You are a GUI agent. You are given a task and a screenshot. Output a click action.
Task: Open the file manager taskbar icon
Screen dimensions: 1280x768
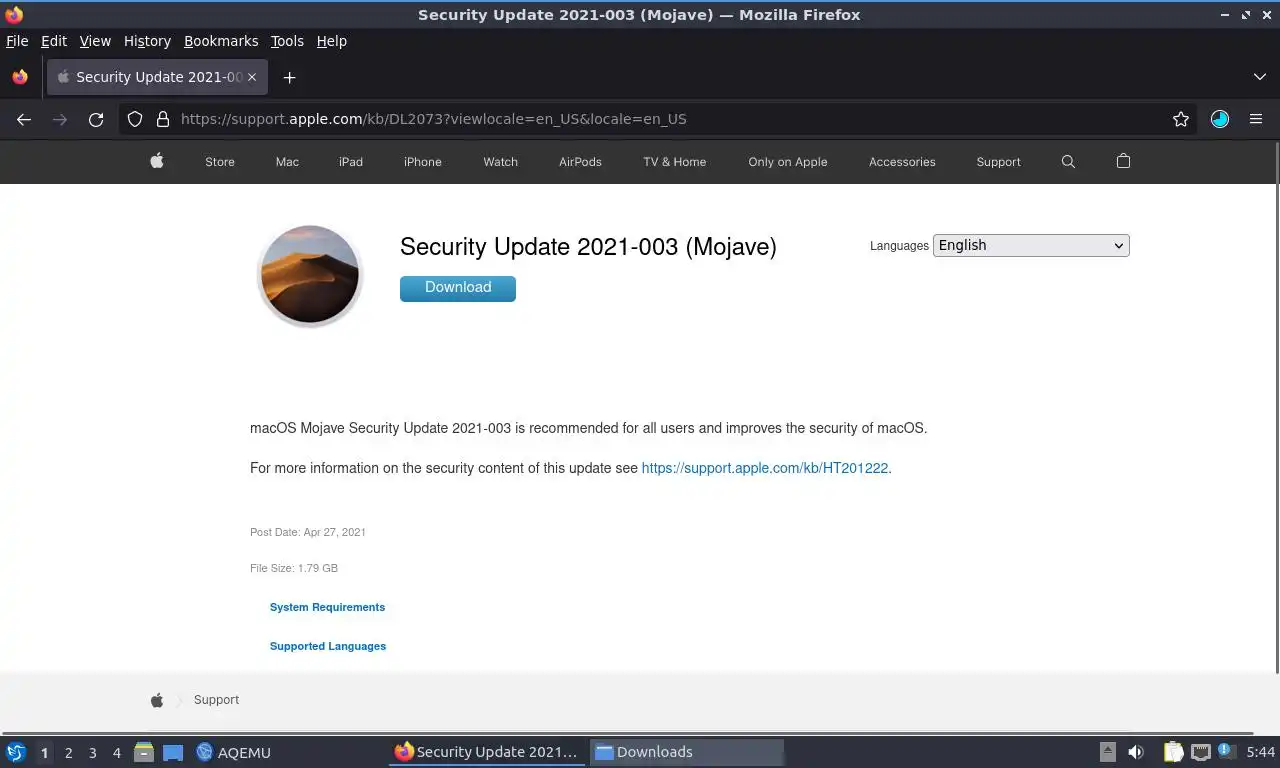click(x=144, y=752)
